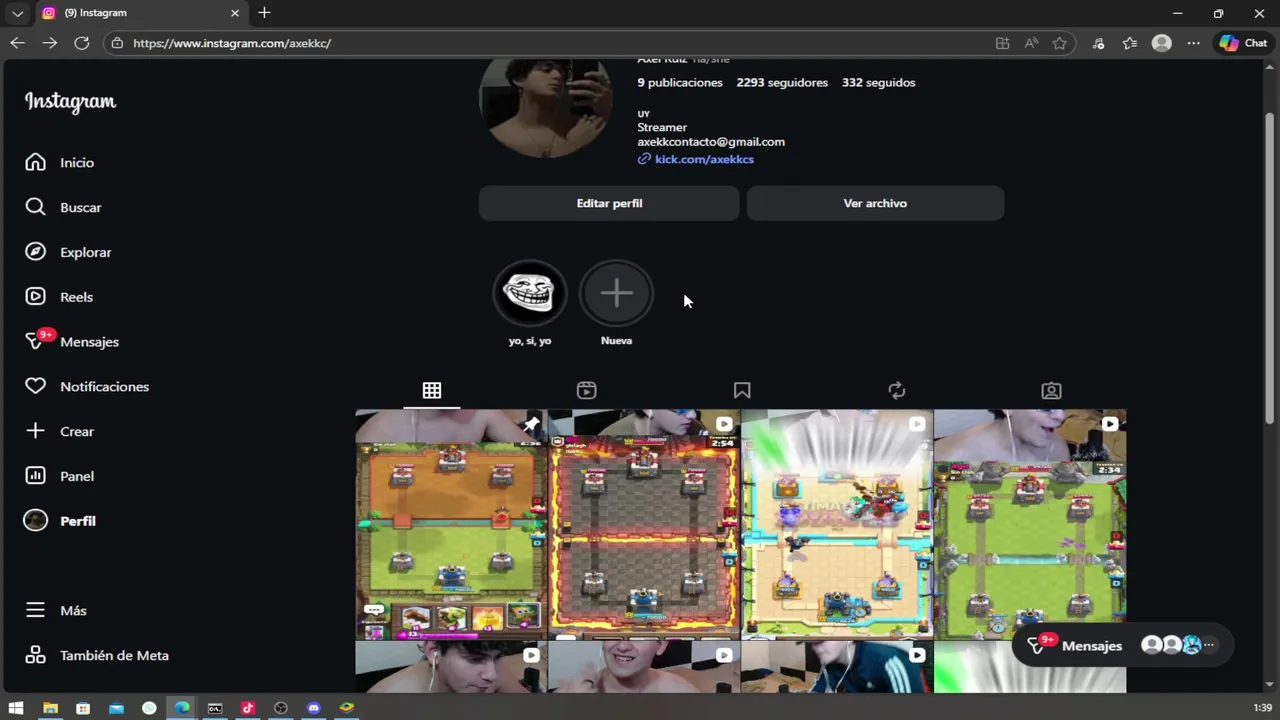The width and height of the screenshot is (1280, 720).
Task: Open the Reels icon in sidebar
Action: tap(36, 297)
